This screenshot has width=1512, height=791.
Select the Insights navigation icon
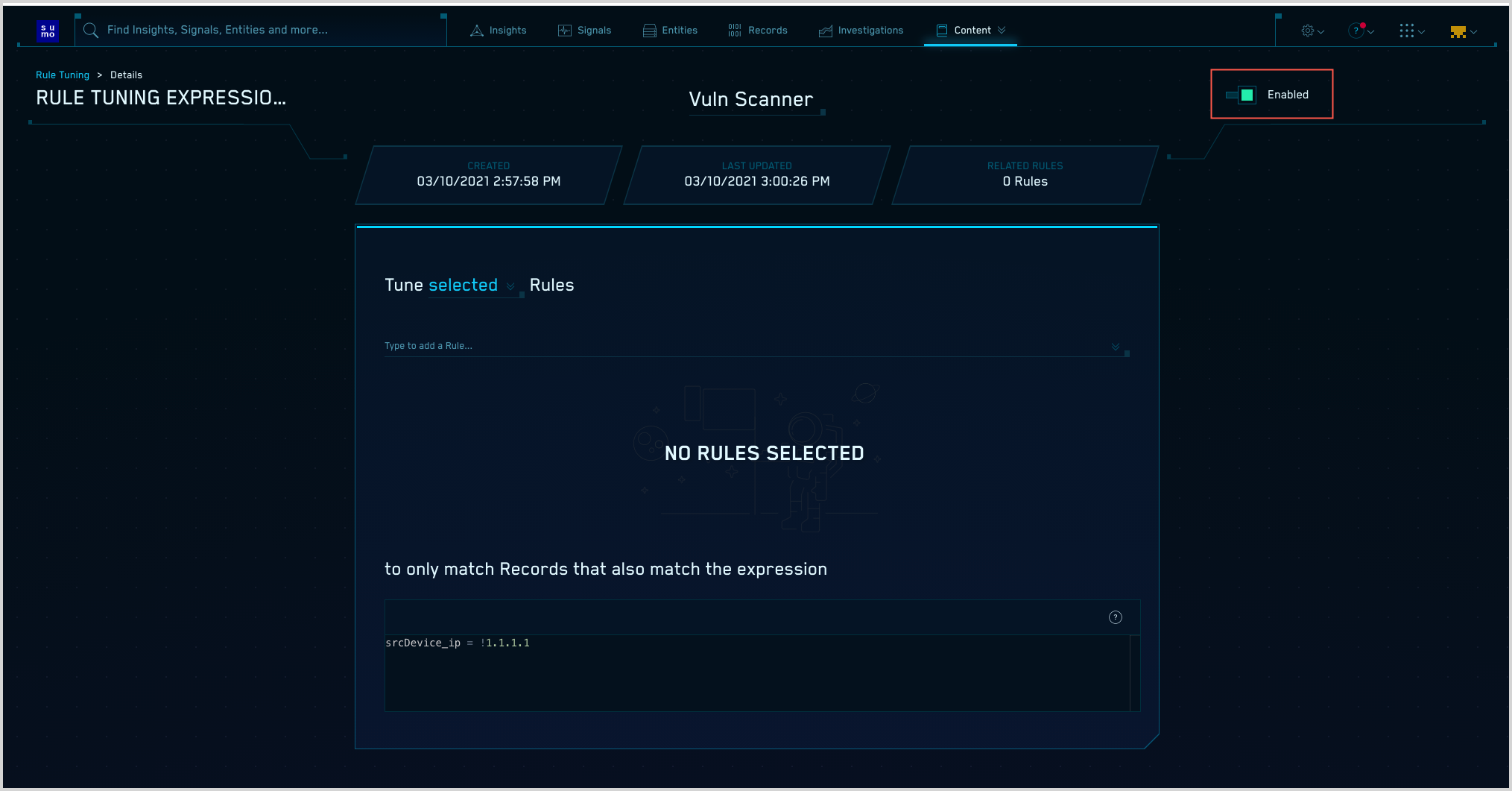pyautogui.click(x=476, y=30)
